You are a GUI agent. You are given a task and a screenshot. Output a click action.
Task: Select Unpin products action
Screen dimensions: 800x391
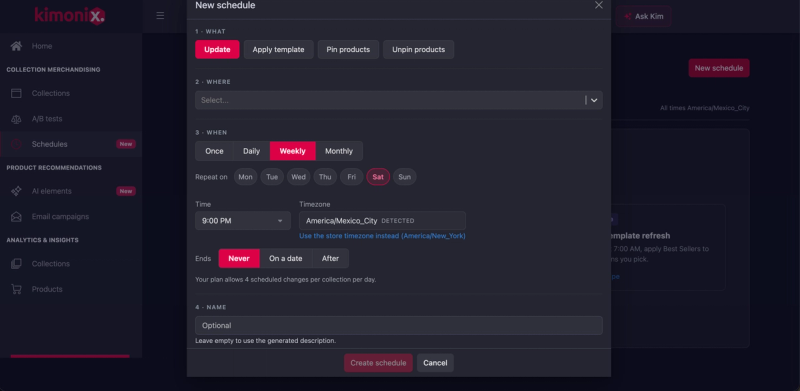tap(418, 50)
